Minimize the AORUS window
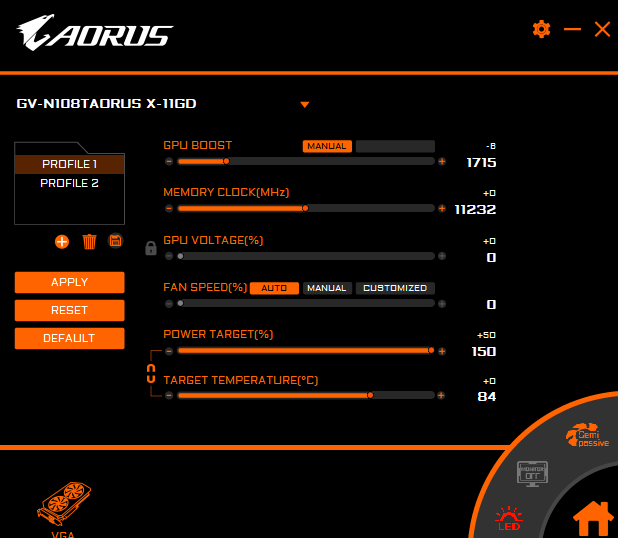The width and height of the screenshot is (618, 538). click(x=572, y=29)
